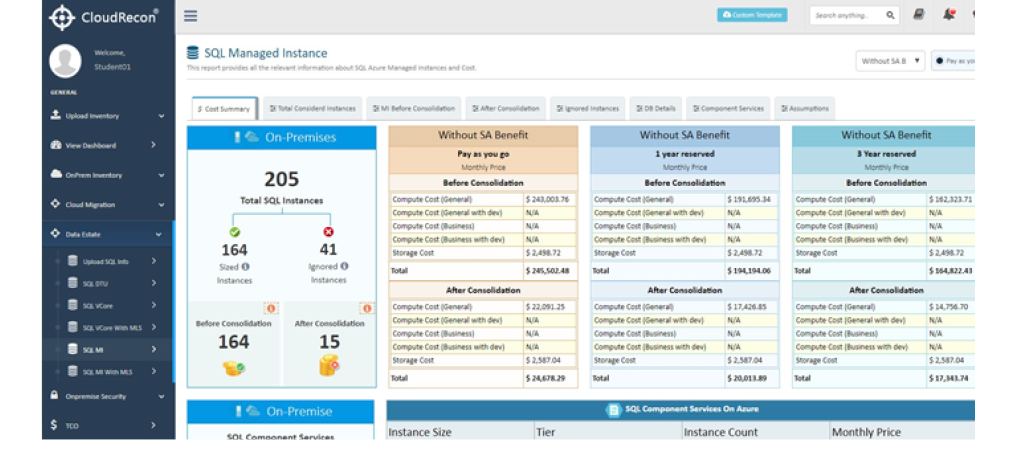Click the Upload Inventory upload icon
Viewport: 1030px width, 450px height.
click(x=56, y=115)
